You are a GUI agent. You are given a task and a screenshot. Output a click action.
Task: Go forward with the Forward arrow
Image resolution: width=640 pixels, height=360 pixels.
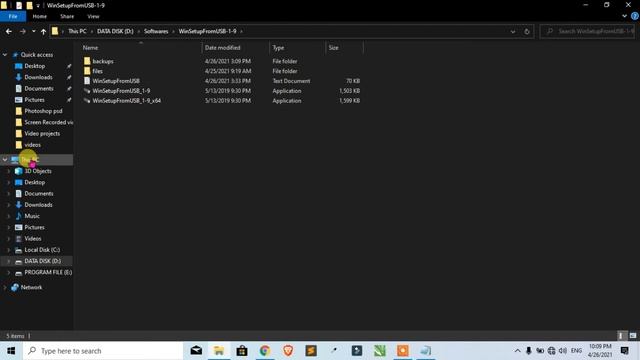coord(23,31)
